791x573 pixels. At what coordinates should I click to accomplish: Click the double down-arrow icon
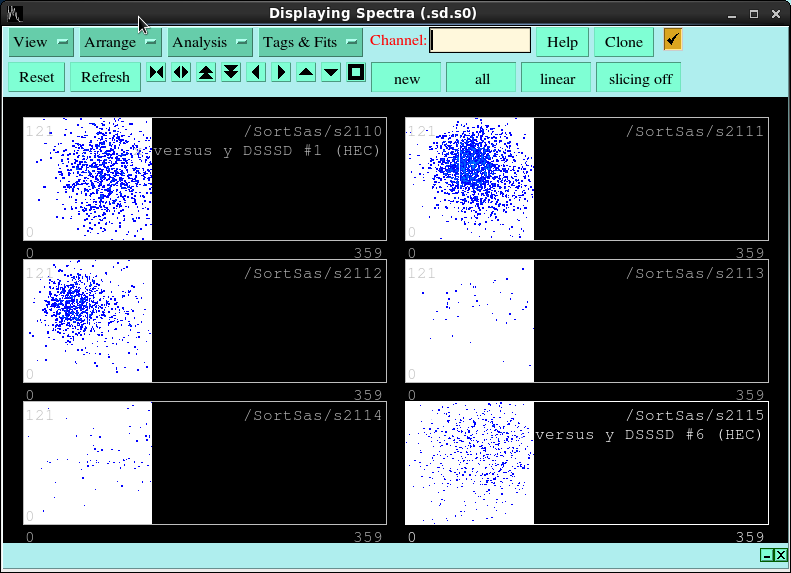click(231, 73)
